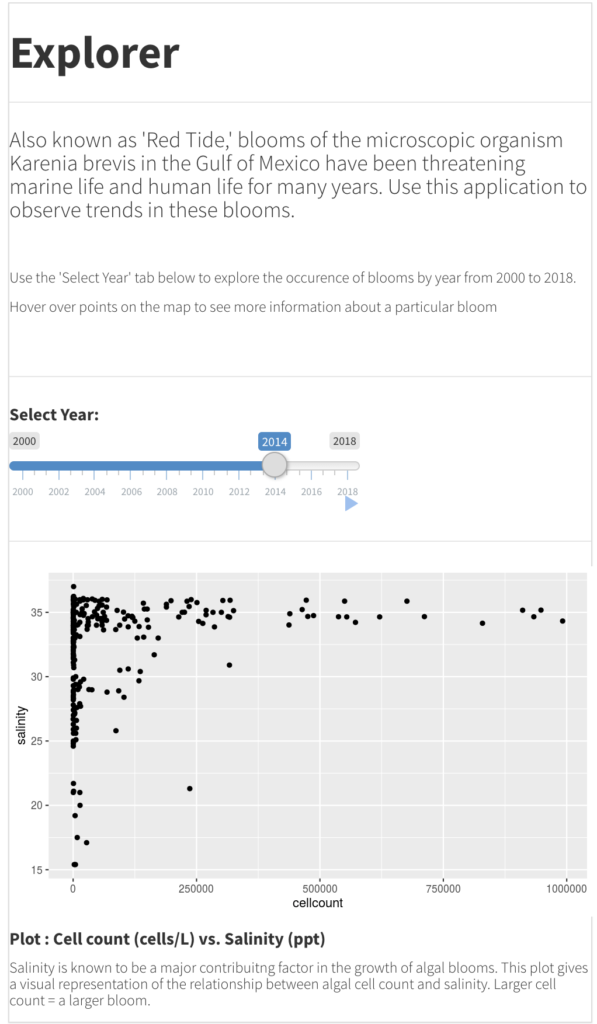
Task: Click the Explorer page heading
Action: (95, 53)
